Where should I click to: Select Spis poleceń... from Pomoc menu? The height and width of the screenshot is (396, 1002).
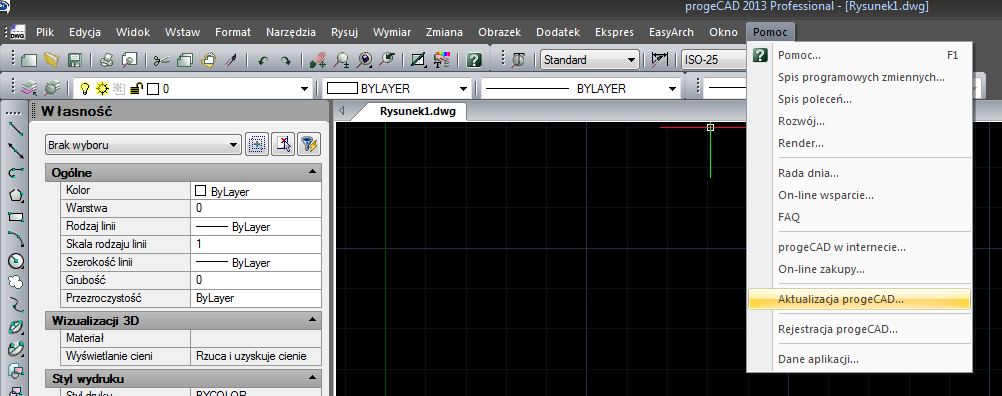(x=859, y=99)
